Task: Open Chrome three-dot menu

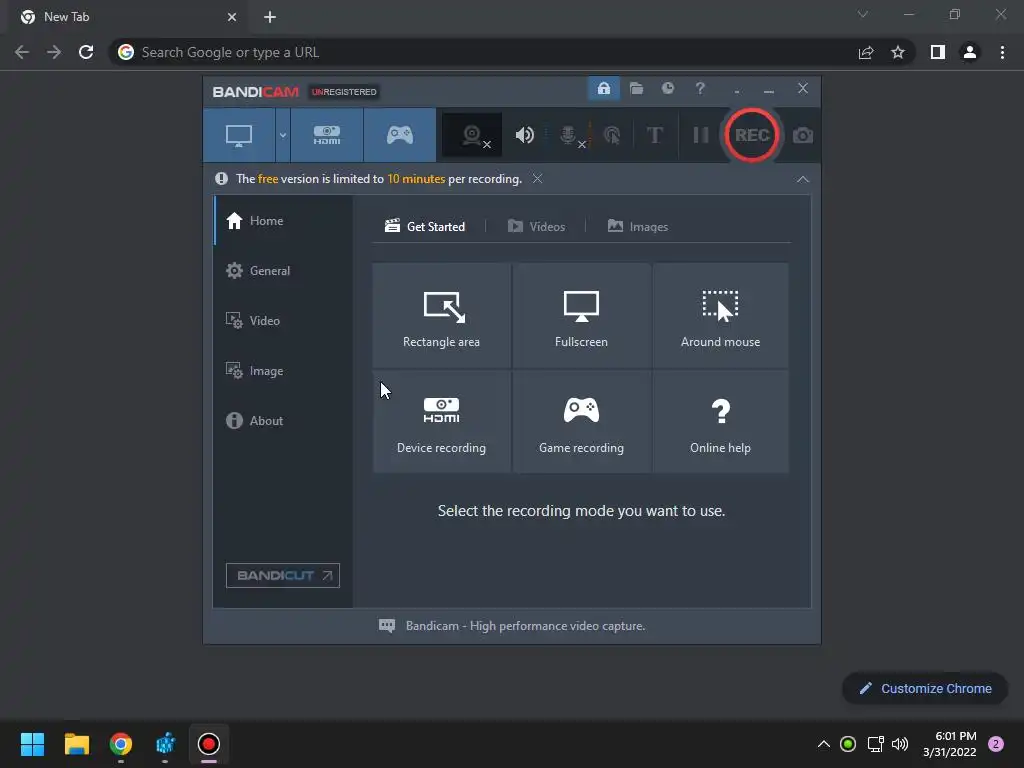Action: [1002, 52]
